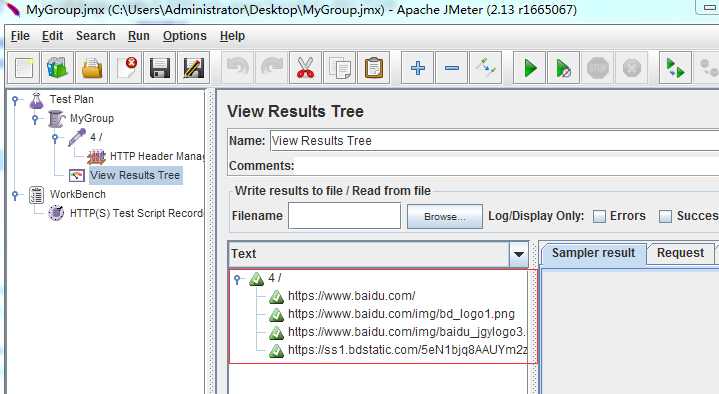The height and width of the screenshot is (394, 719).
Task: Click the Toggle enable/disable icon
Action: [485, 68]
